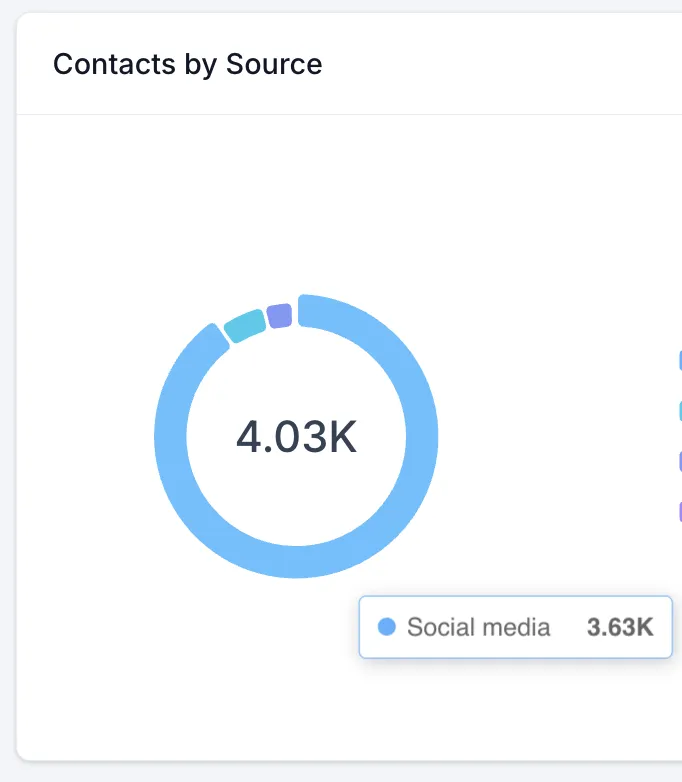682x782 pixels.
Task: Select the small purple donut segment
Action: pyautogui.click(x=280, y=316)
